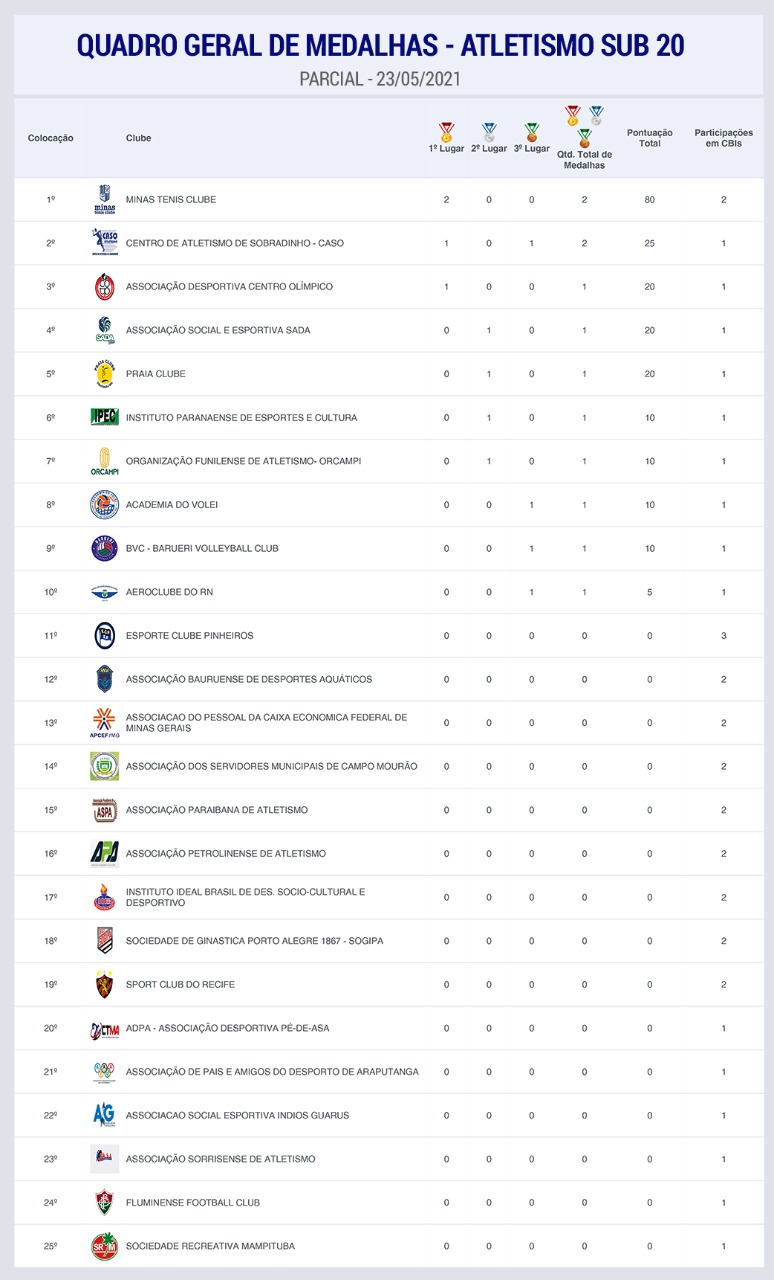
Task: Click the Aeroclube do RN logo
Action: pyautogui.click(x=104, y=592)
